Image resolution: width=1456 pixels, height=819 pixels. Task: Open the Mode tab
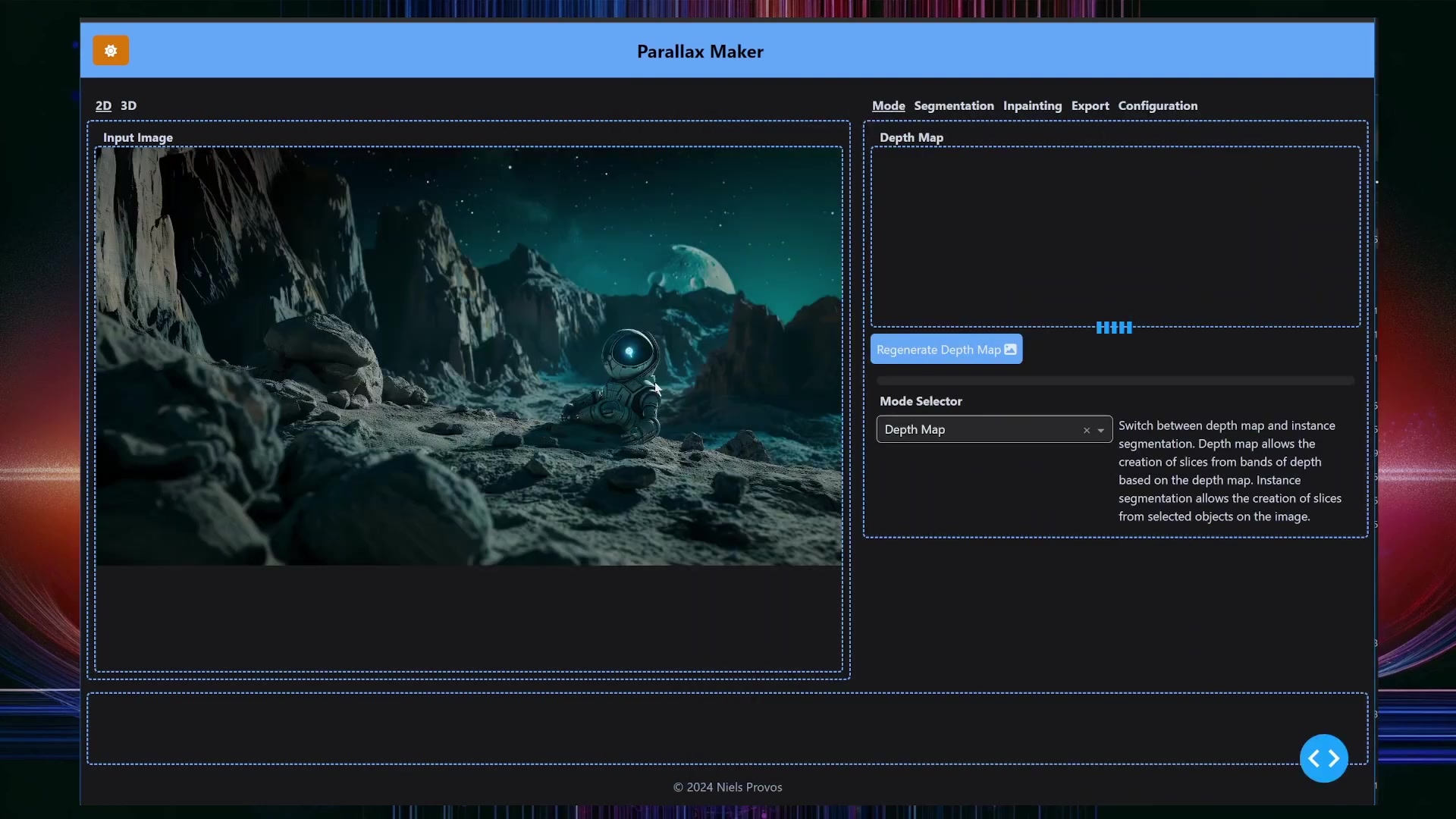tap(888, 105)
